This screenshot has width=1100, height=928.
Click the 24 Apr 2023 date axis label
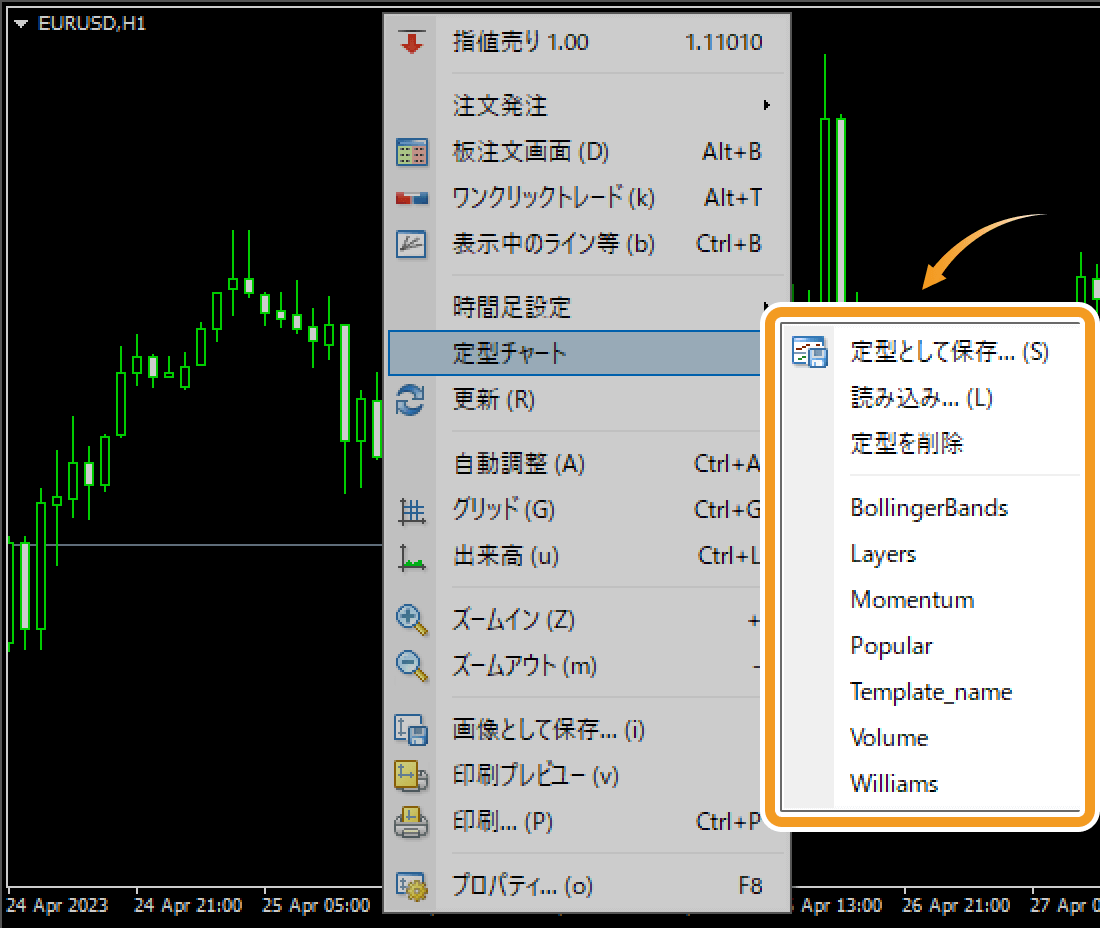[57, 906]
